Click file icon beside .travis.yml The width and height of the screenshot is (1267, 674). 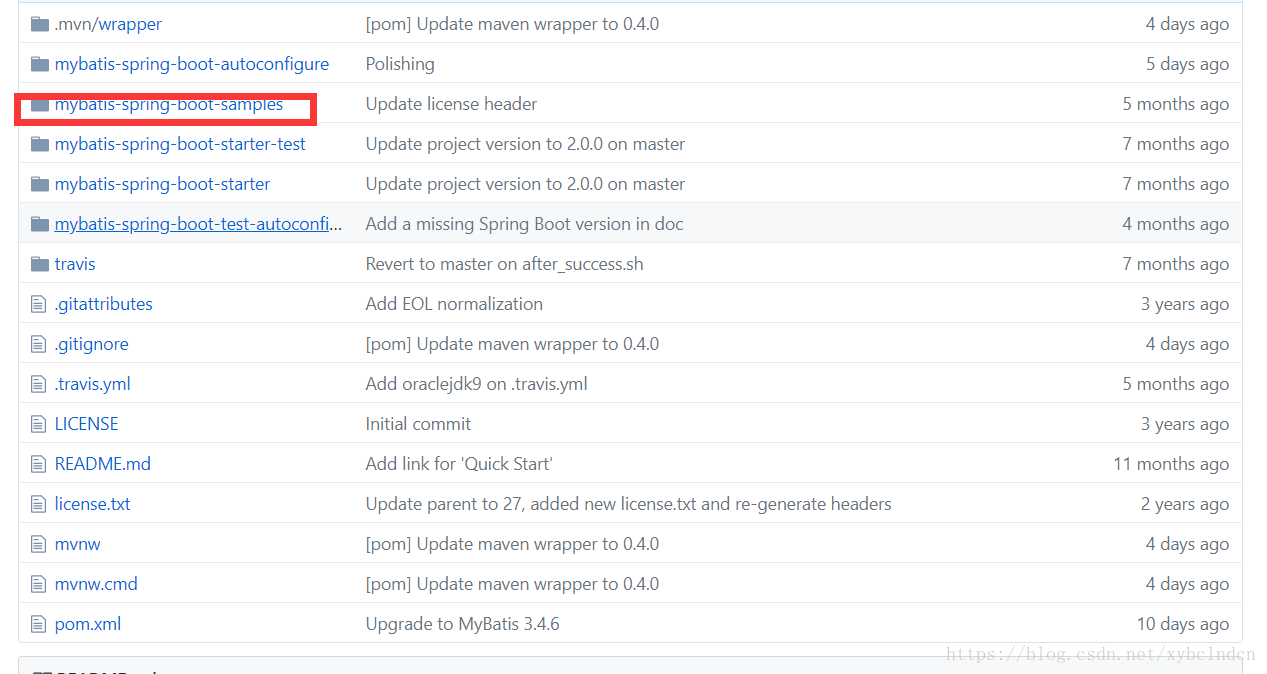point(39,384)
